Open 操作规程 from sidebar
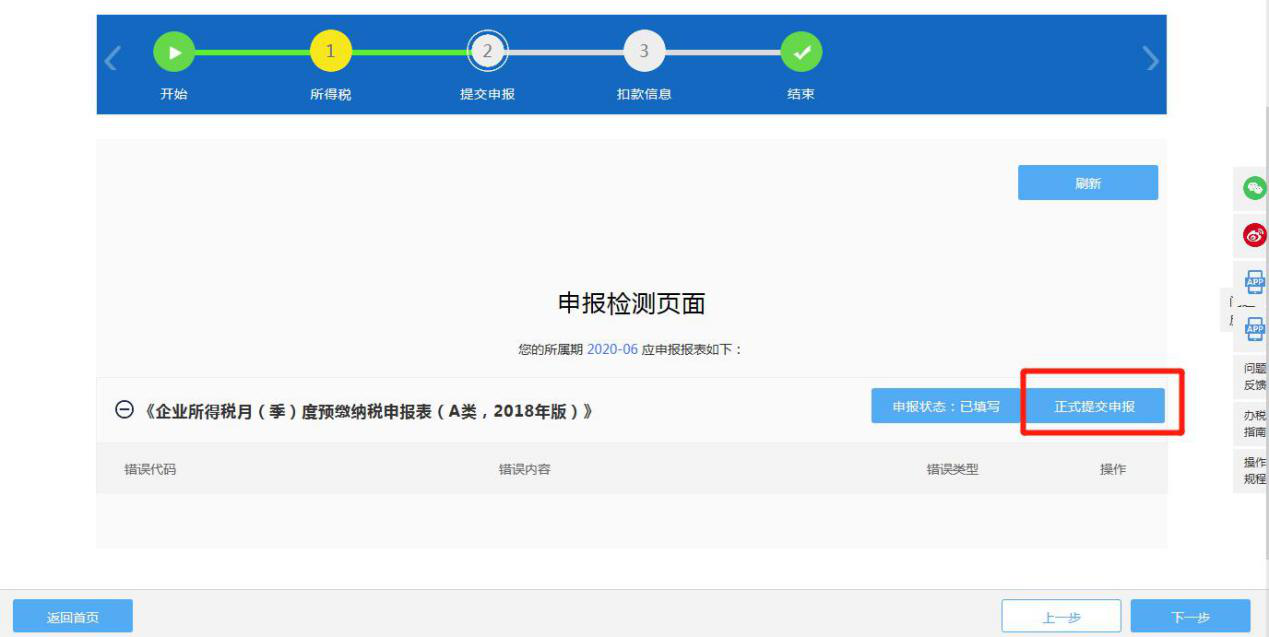1269x637 pixels. coord(1254,470)
